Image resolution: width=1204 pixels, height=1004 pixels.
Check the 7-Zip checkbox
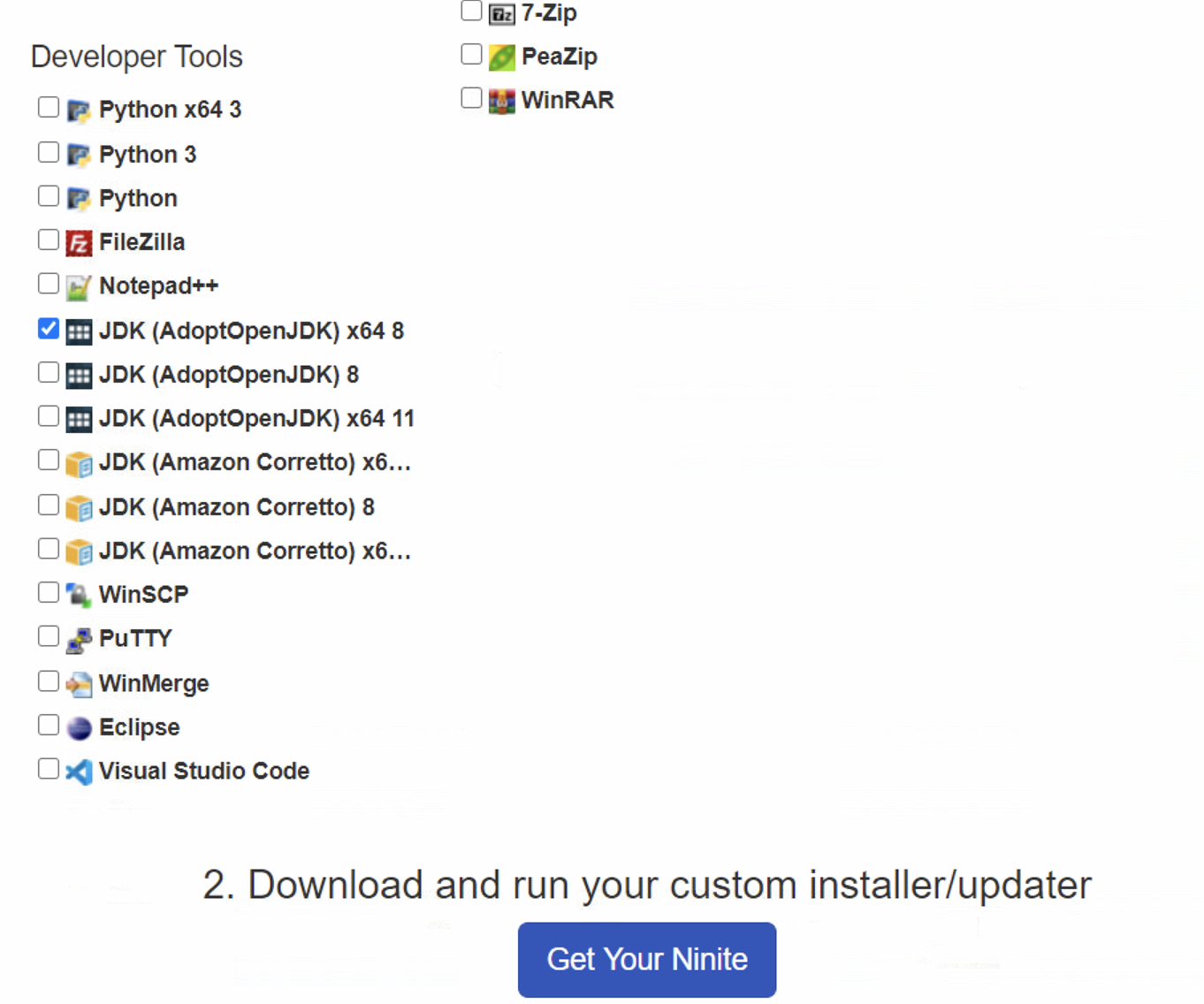(470, 11)
